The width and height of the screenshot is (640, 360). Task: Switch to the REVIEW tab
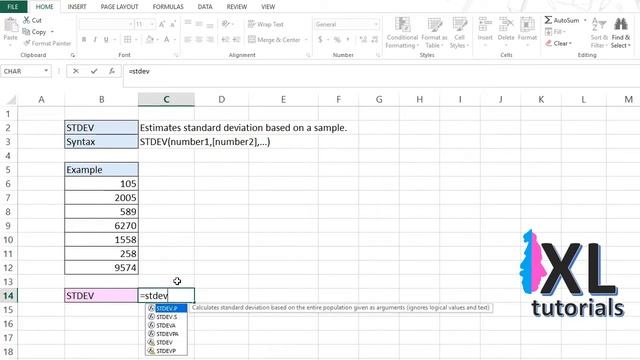click(x=237, y=7)
